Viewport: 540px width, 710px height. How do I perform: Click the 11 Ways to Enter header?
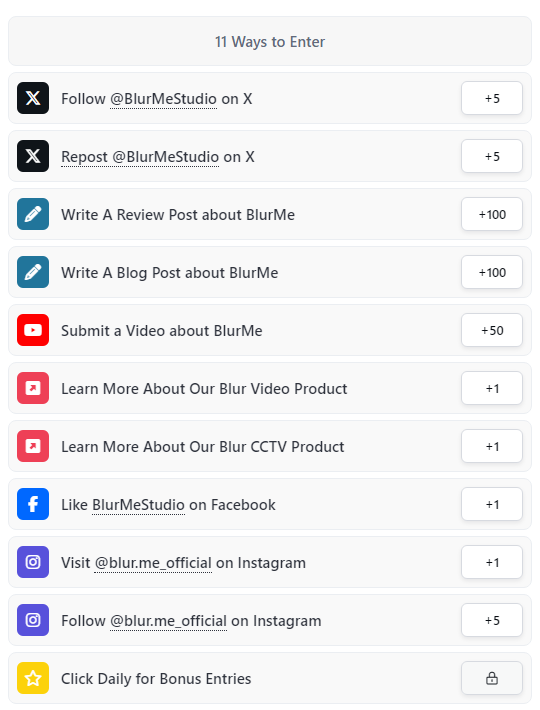(270, 41)
